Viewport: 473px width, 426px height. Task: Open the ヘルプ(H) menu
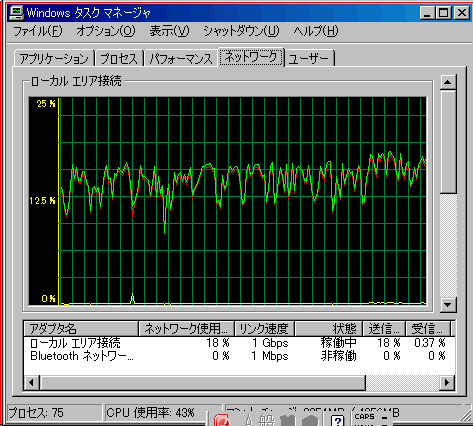tap(315, 31)
